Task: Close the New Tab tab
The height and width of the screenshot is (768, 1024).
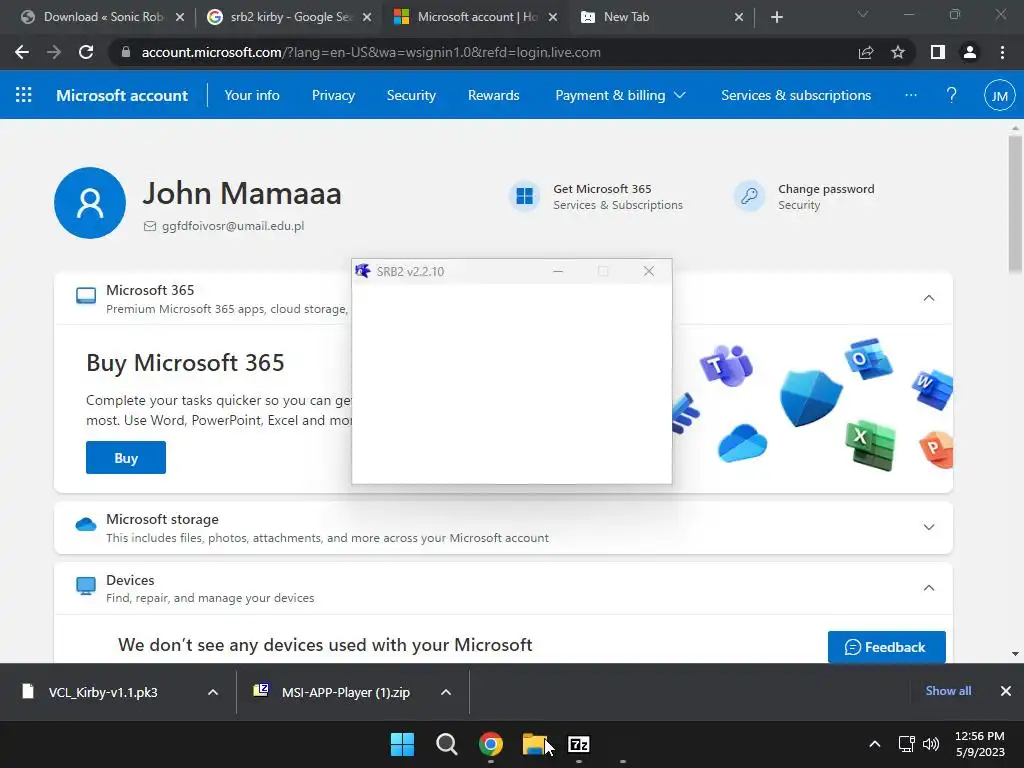Action: (x=739, y=17)
